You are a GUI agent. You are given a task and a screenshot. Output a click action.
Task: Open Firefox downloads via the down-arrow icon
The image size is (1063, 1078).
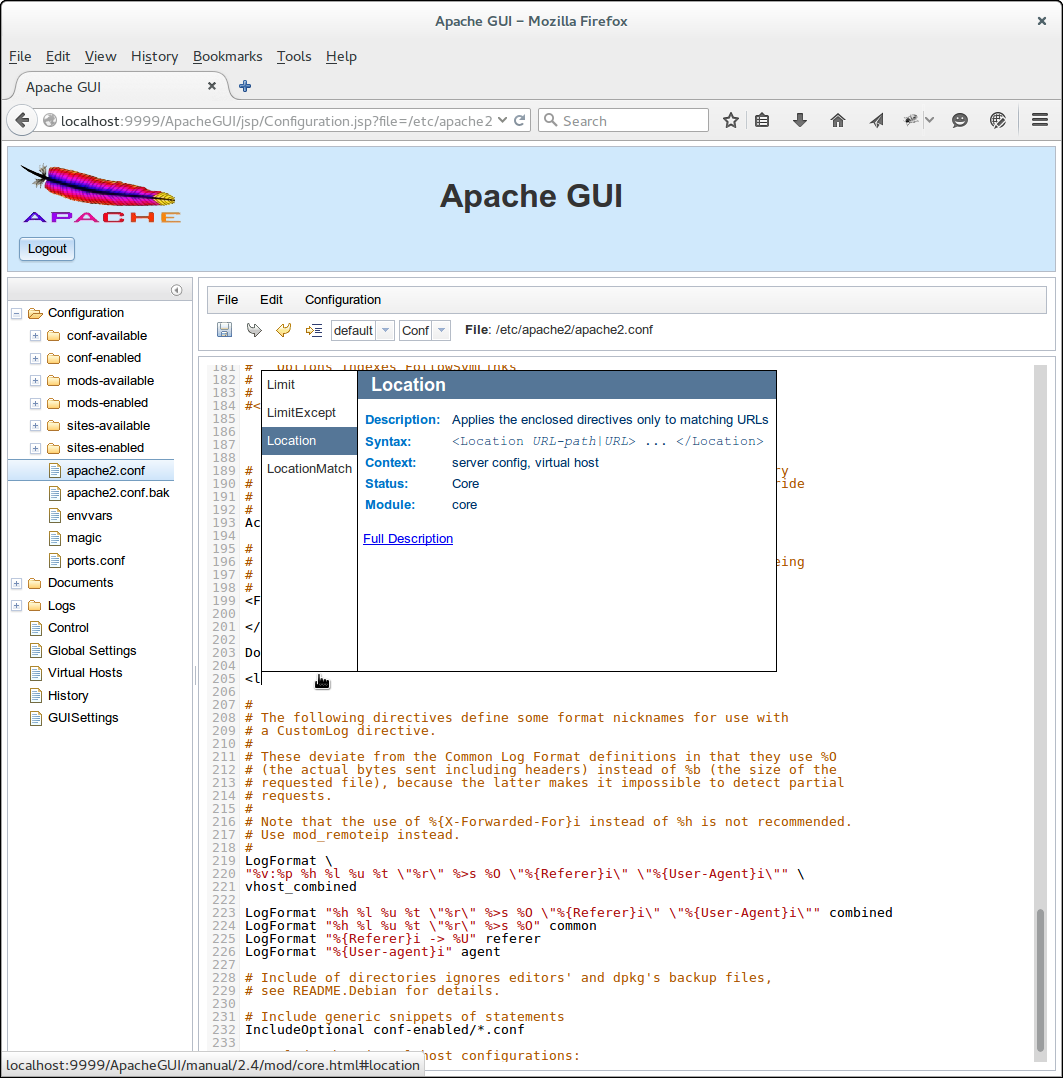[x=799, y=120]
